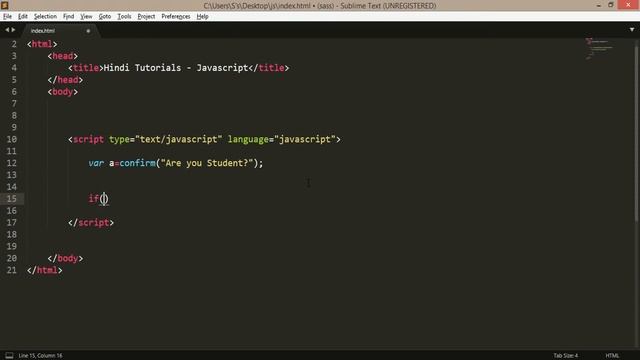The height and width of the screenshot is (360, 640).
Task: Open the Project menu
Action: point(146,16)
